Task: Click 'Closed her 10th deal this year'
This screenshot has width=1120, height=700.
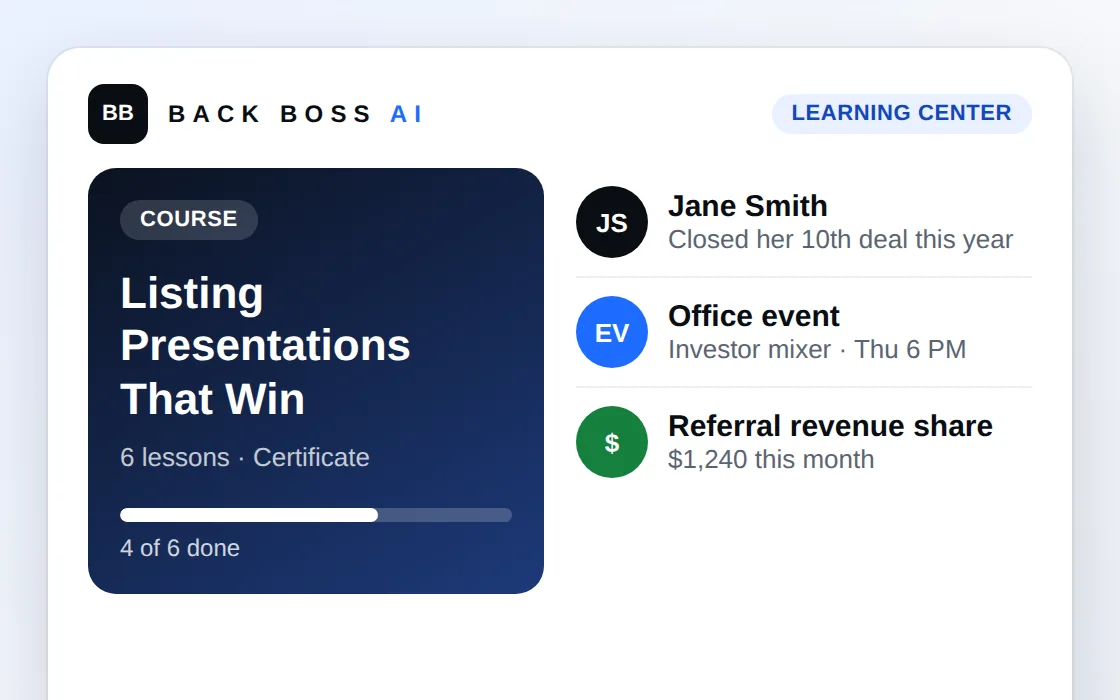Action: point(841,240)
